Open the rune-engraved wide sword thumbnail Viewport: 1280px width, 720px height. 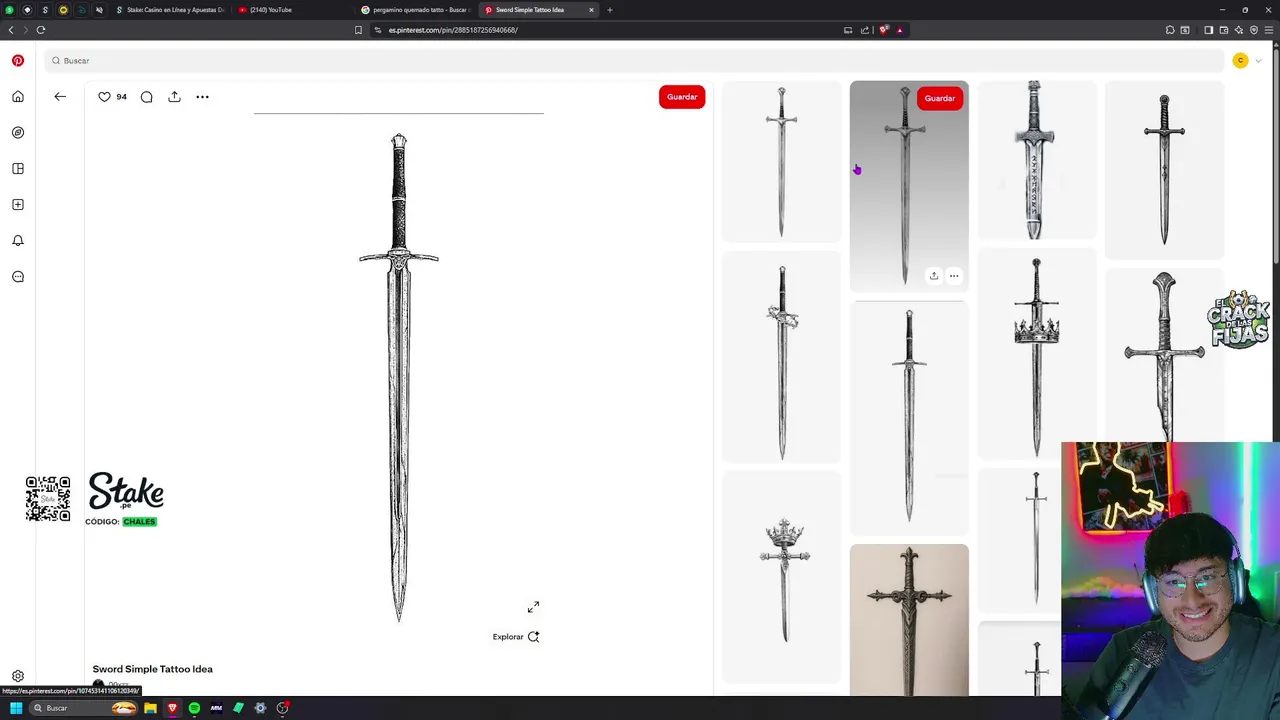click(1036, 160)
